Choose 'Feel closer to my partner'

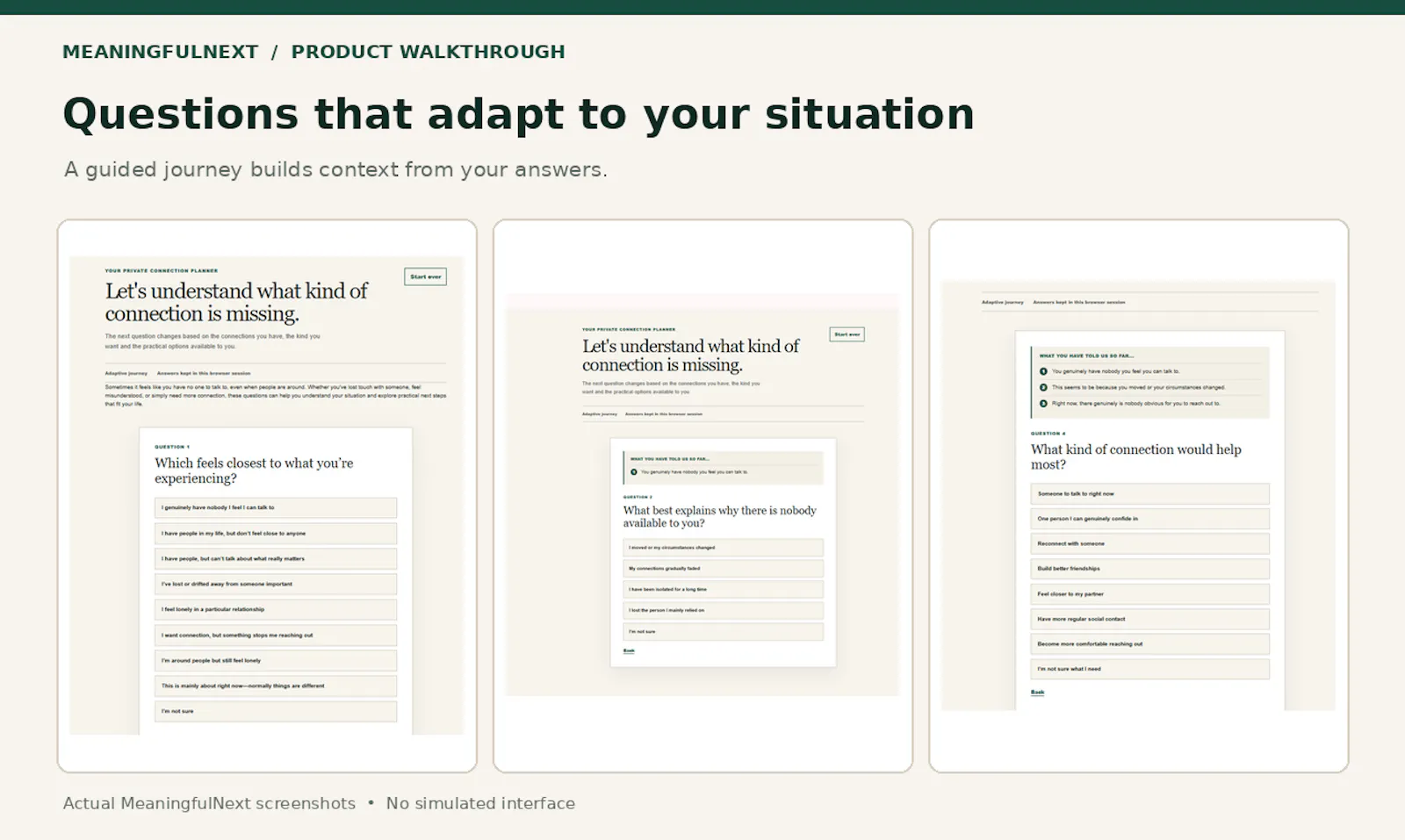pyautogui.click(x=1150, y=594)
